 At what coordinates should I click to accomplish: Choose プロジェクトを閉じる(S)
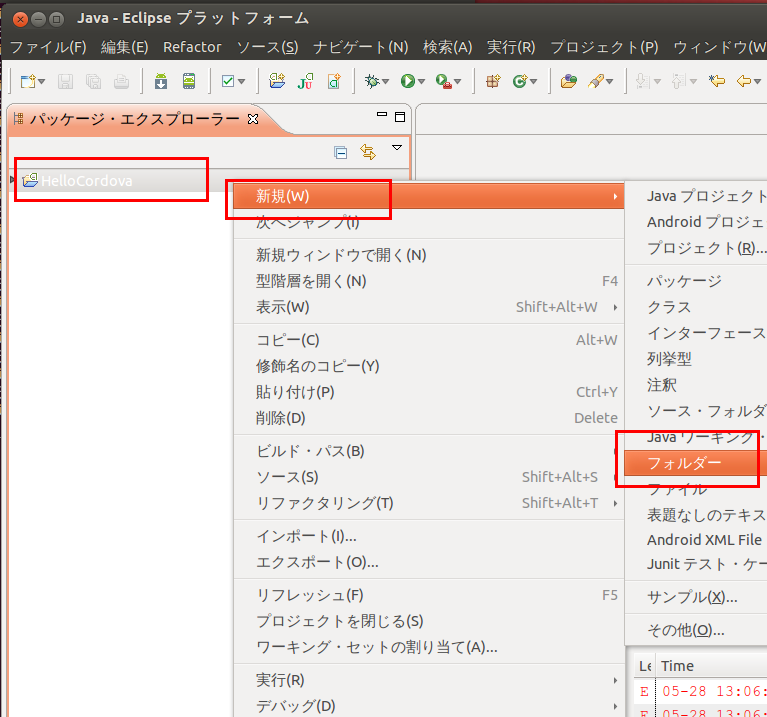point(429,621)
